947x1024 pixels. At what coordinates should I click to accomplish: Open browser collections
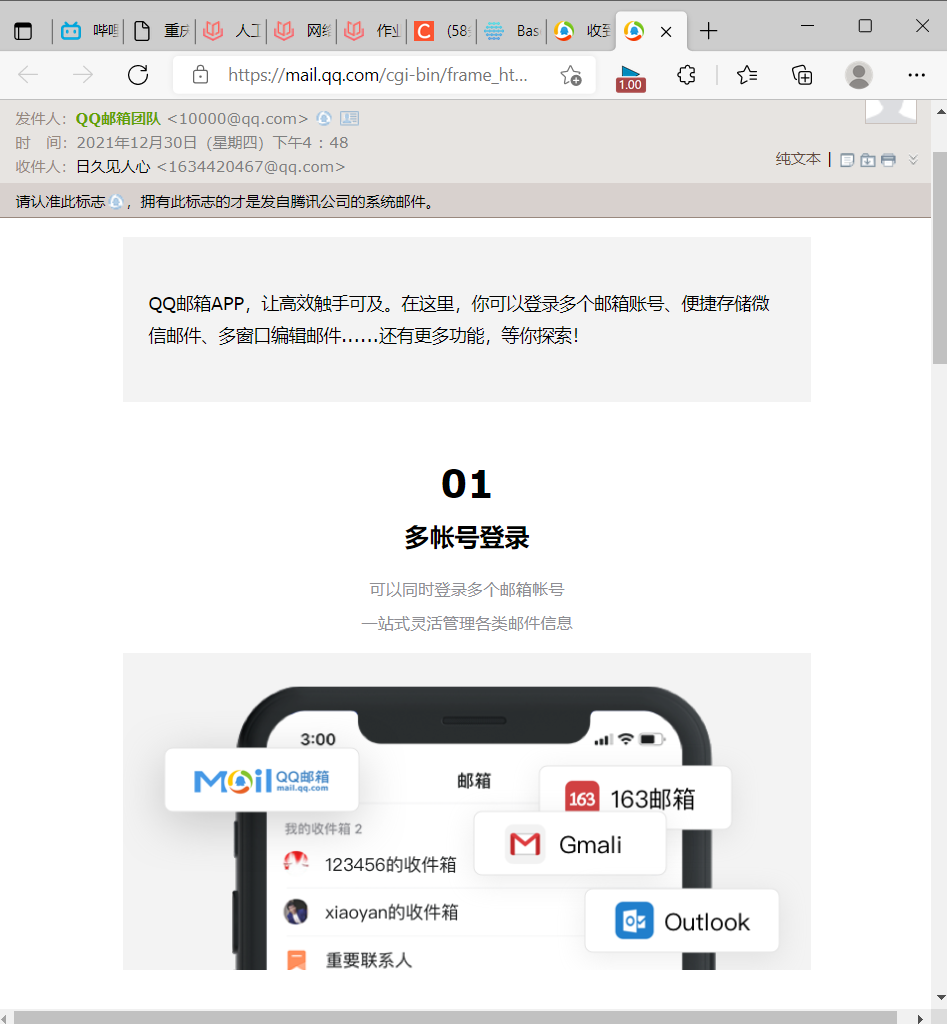(802, 75)
